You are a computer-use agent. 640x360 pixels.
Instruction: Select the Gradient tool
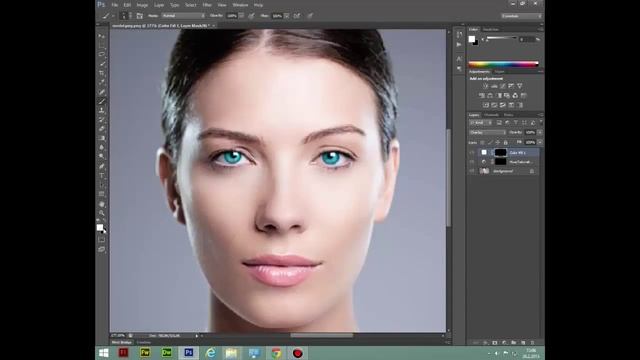click(102, 138)
